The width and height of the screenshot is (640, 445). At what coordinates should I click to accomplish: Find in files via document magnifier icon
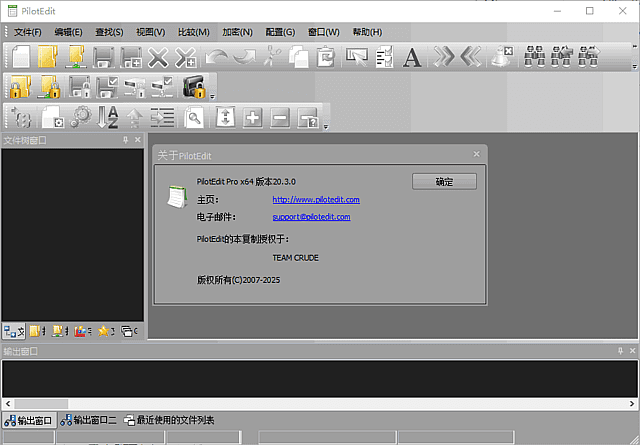194,118
